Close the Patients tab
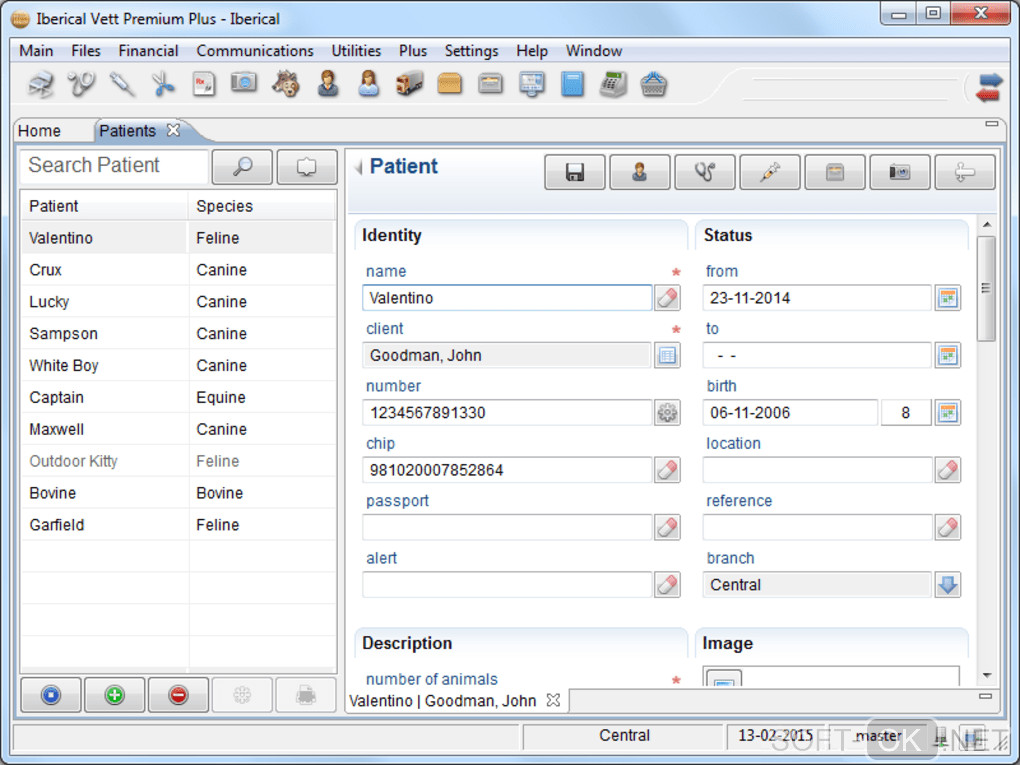Image resolution: width=1020 pixels, height=765 pixels. [173, 130]
